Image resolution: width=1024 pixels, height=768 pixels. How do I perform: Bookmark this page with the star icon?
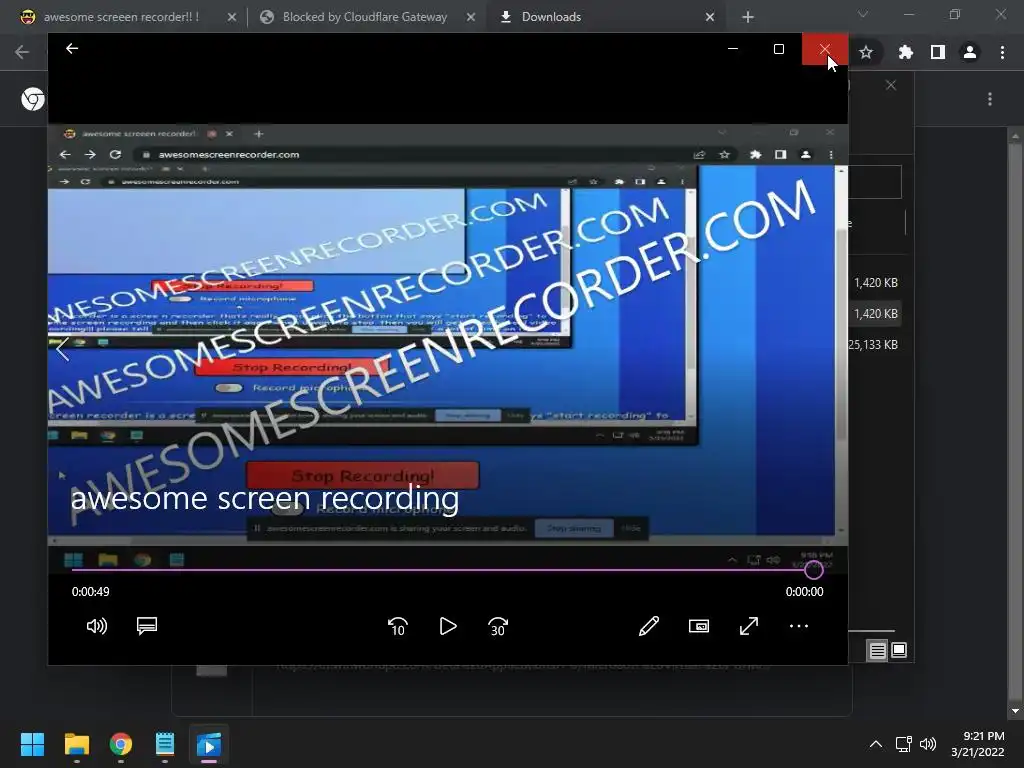[x=866, y=52]
